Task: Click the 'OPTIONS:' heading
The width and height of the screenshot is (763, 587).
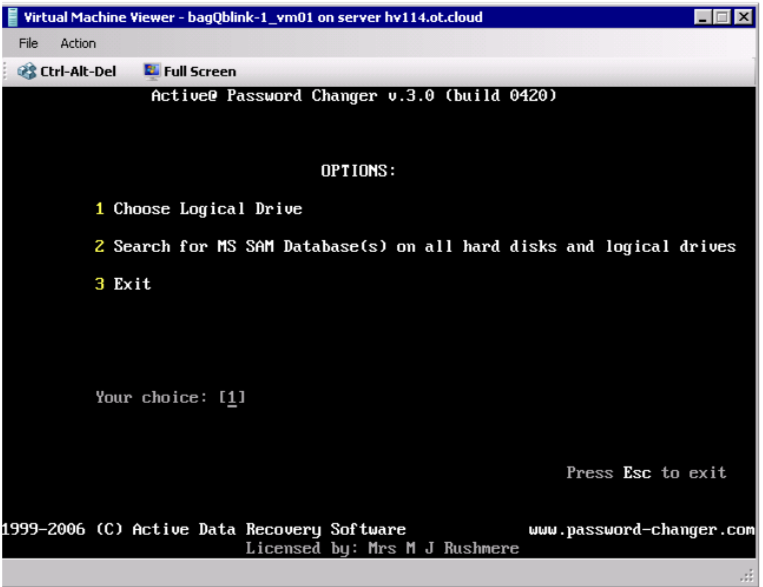Action: [x=358, y=171]
